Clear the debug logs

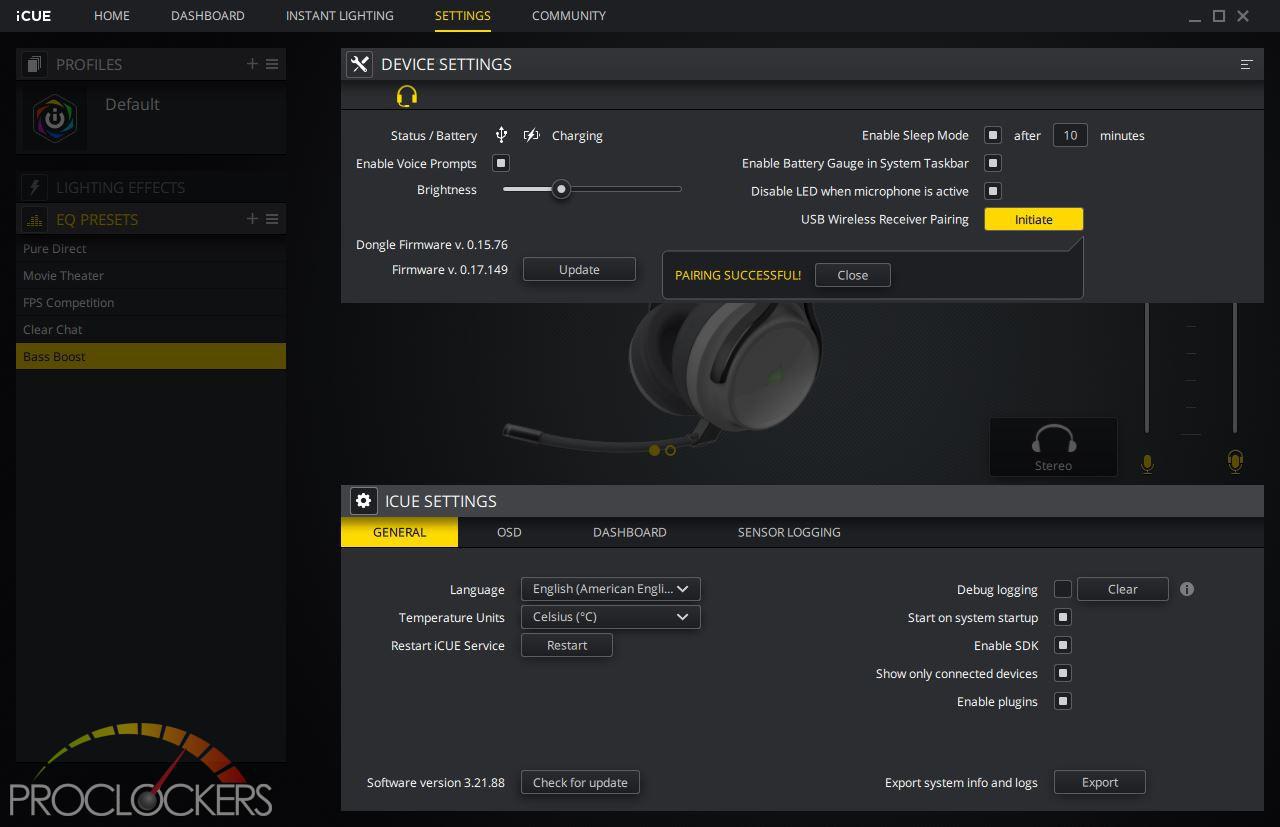pos(1123,589)
